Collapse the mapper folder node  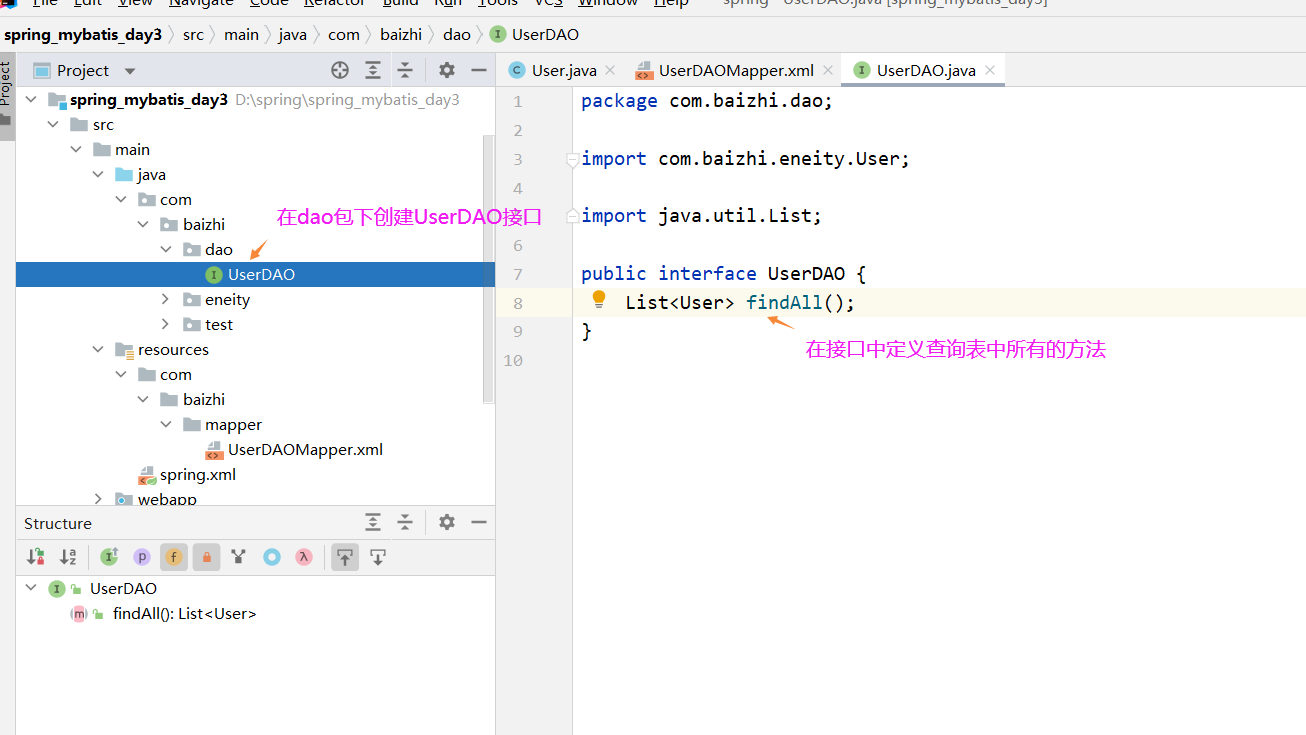pos(166,425)
